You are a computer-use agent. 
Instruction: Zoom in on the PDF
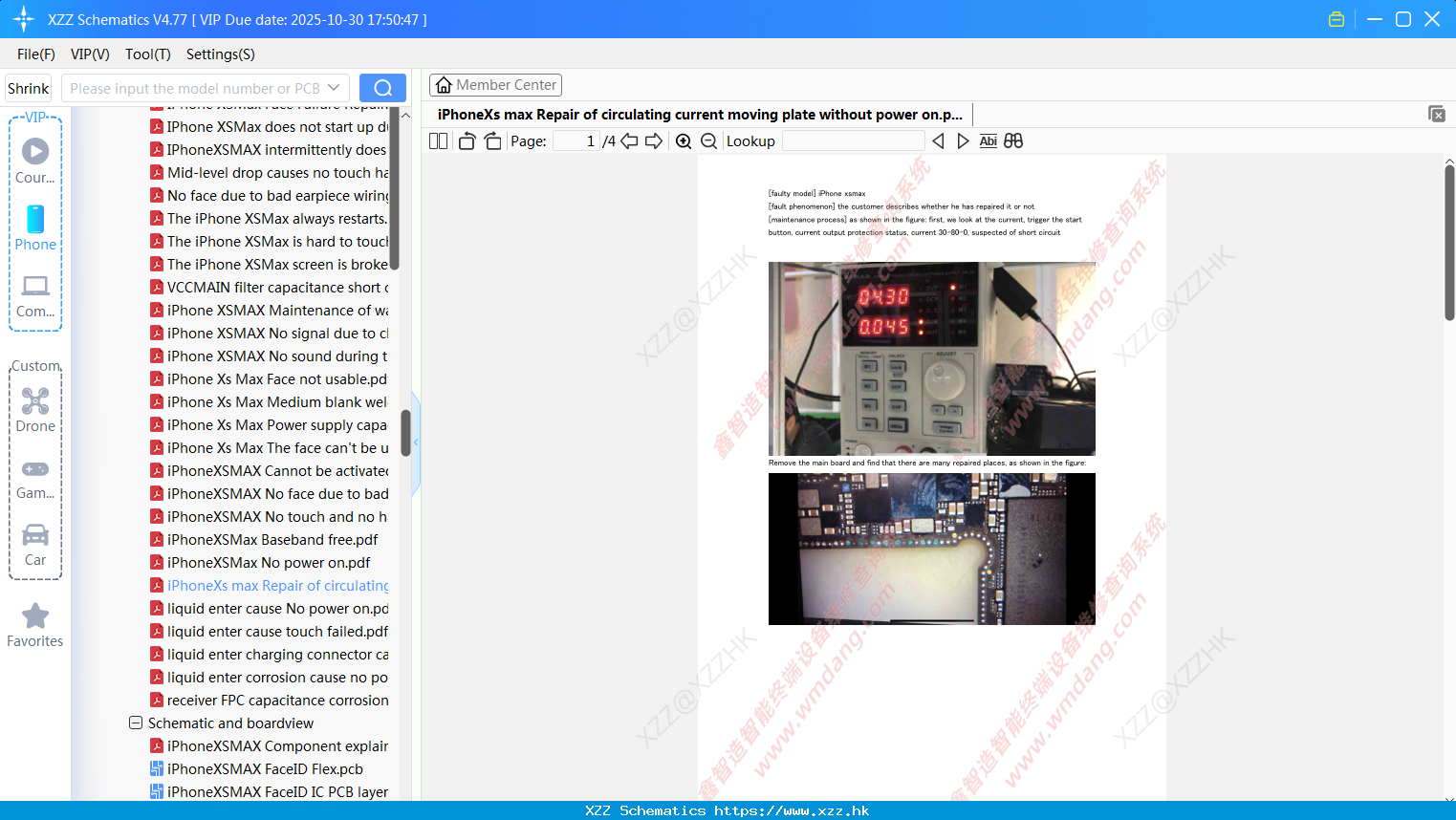[684, 140]
